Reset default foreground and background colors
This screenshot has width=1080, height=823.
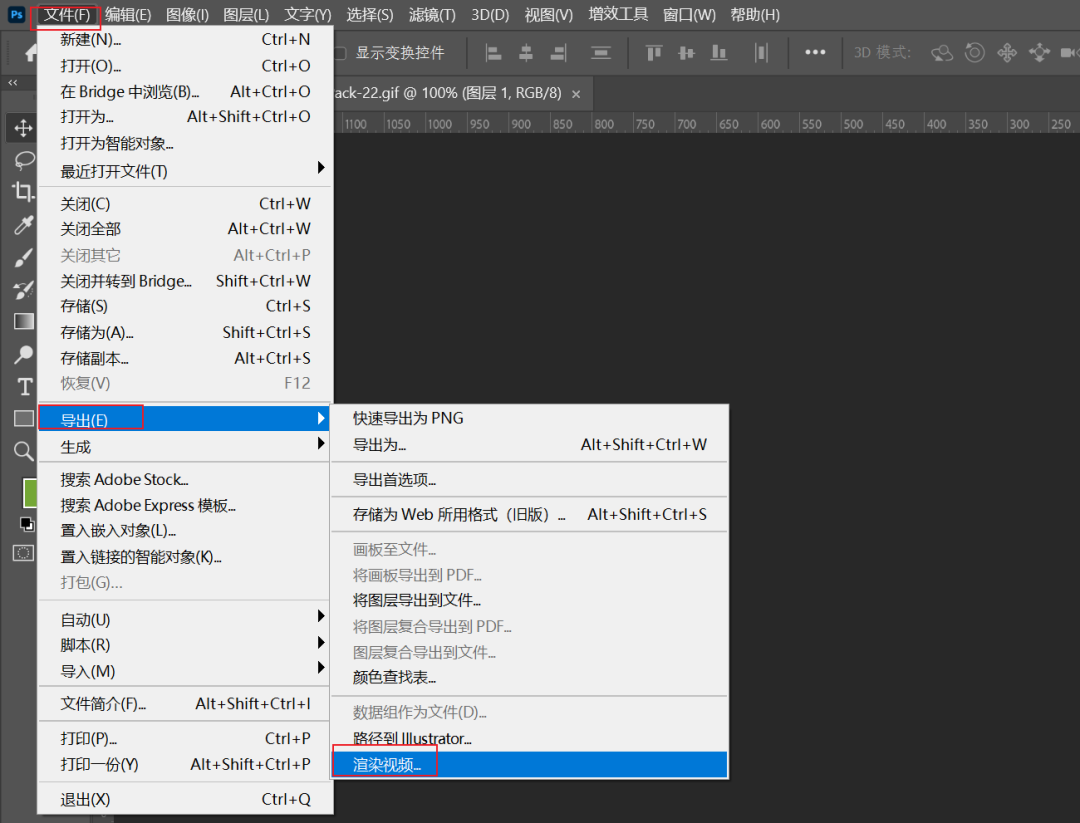point(26,524)
